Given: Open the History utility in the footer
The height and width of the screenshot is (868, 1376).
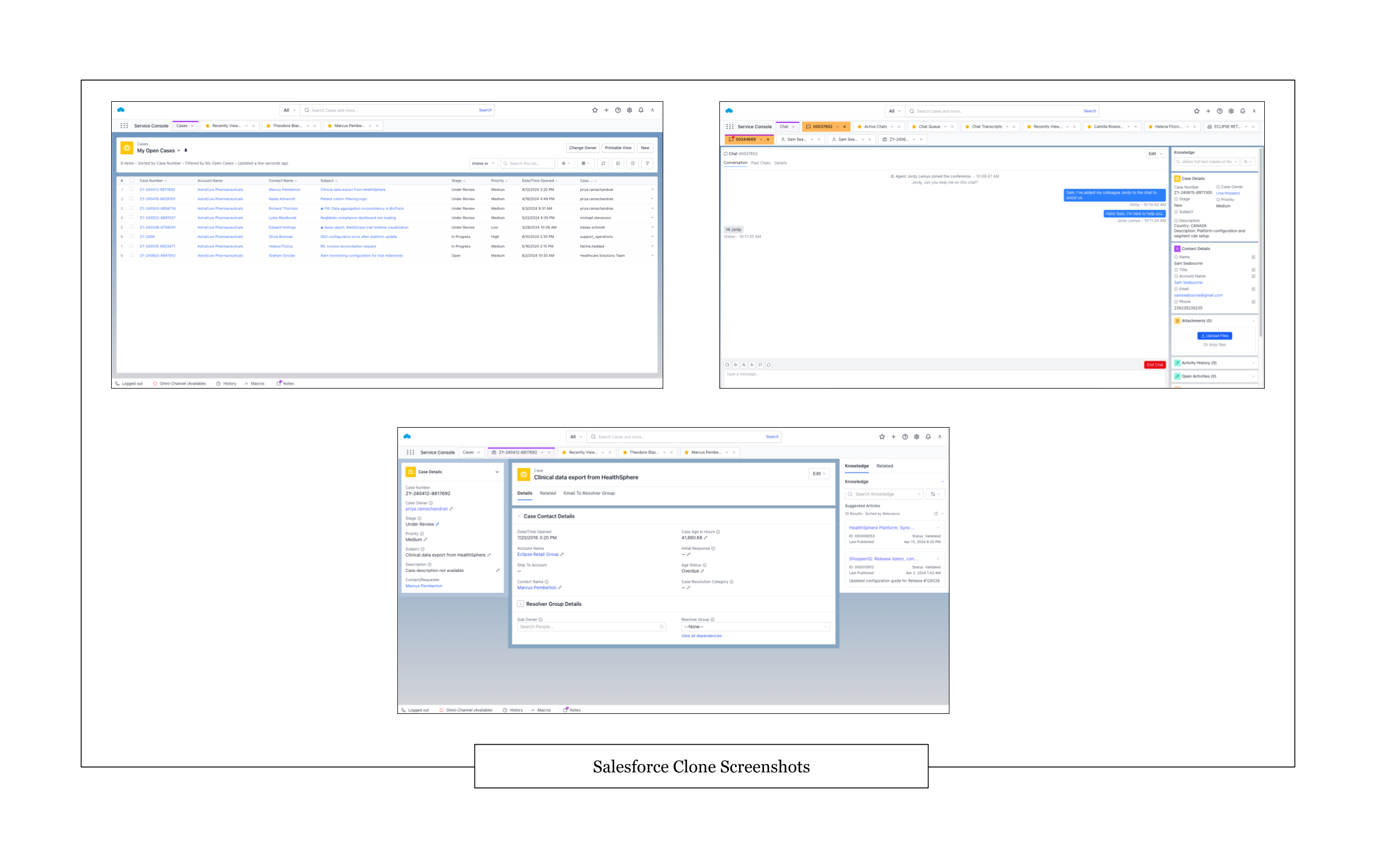Looking at the screenshot, I should coord(227,384).
